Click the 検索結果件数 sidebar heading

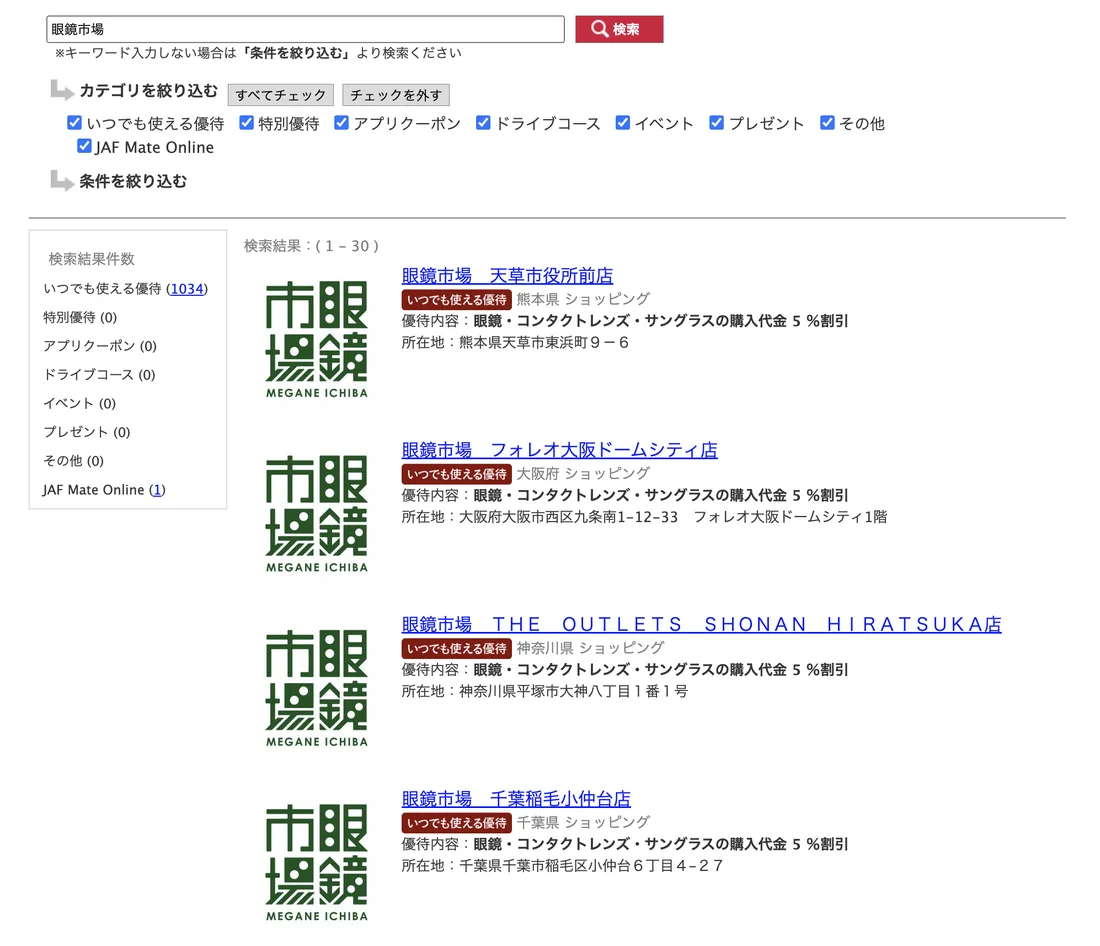pyautogui.click(x=91, y=259)
